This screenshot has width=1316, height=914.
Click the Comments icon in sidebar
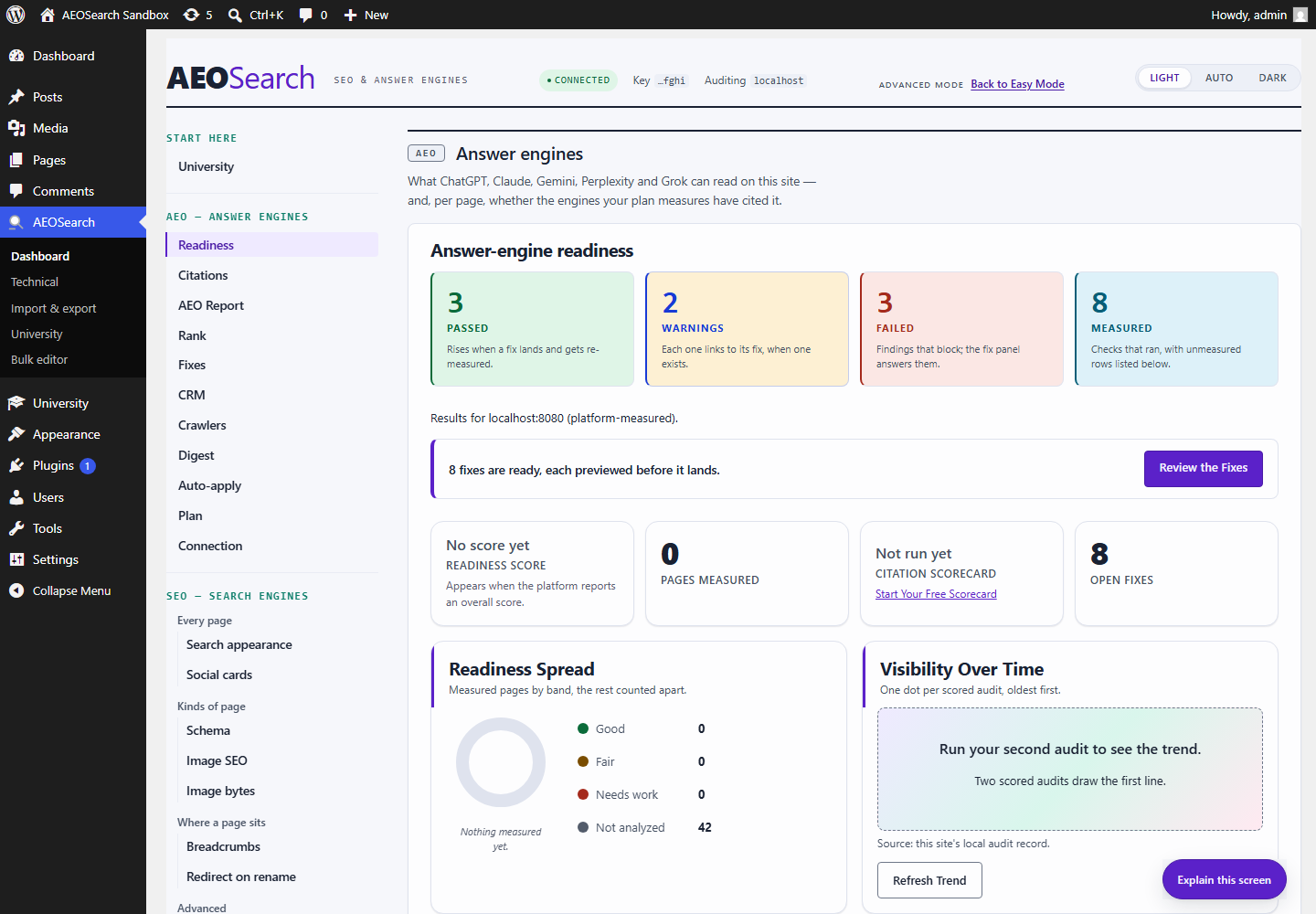coord(16,191)
